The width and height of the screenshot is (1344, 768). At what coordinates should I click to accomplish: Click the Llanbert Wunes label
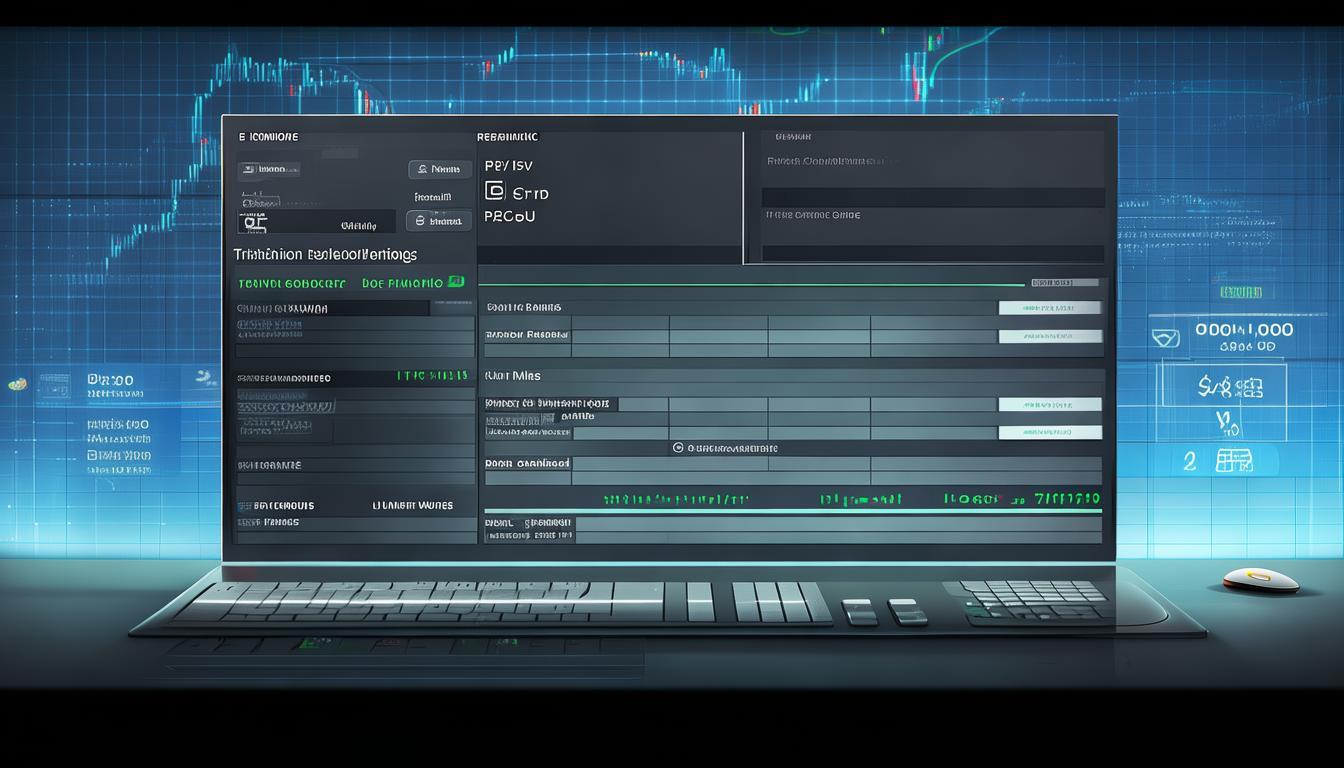point(412,506)
